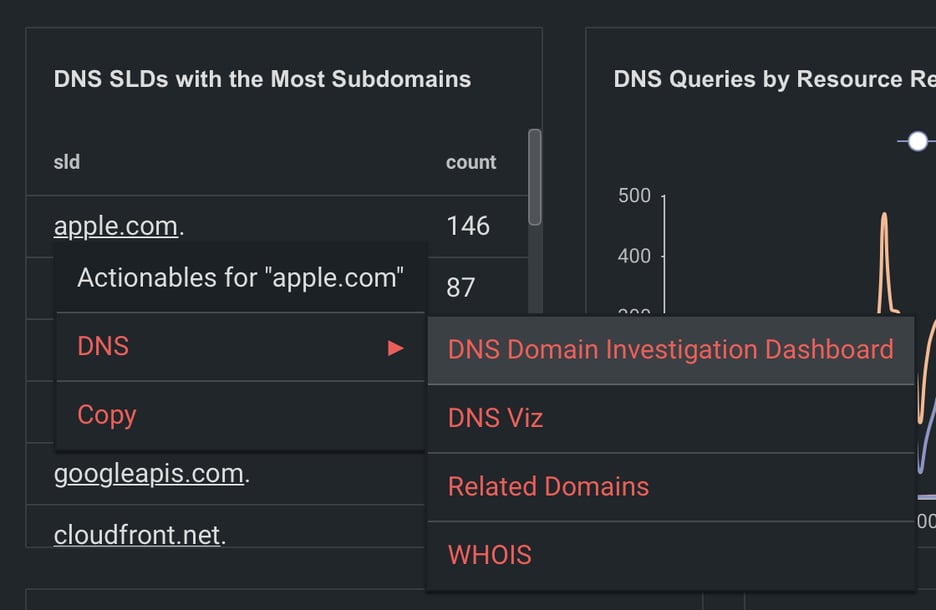This screenshot has height=610, width=936.
Task: Click the count value 87
Action: (460, 288)
